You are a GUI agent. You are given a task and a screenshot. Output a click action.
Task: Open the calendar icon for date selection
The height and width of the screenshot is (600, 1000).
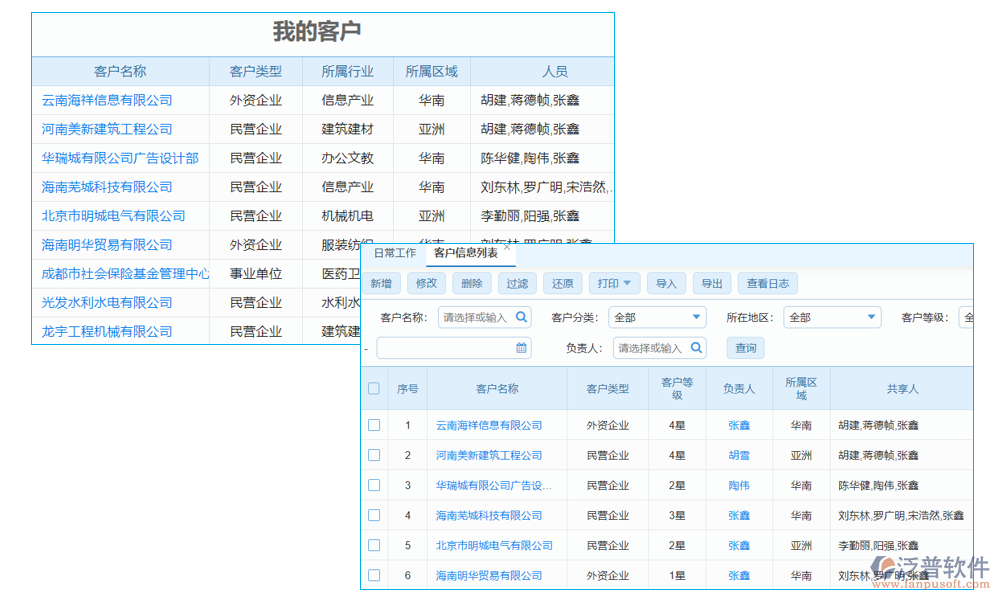click(x=521, y=348)
